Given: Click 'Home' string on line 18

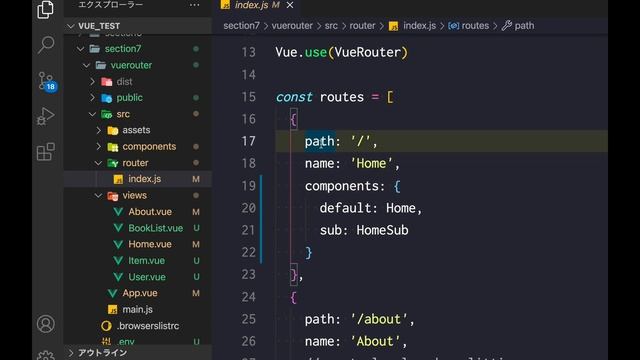Looking at the screenshot, I should [371, 163].
